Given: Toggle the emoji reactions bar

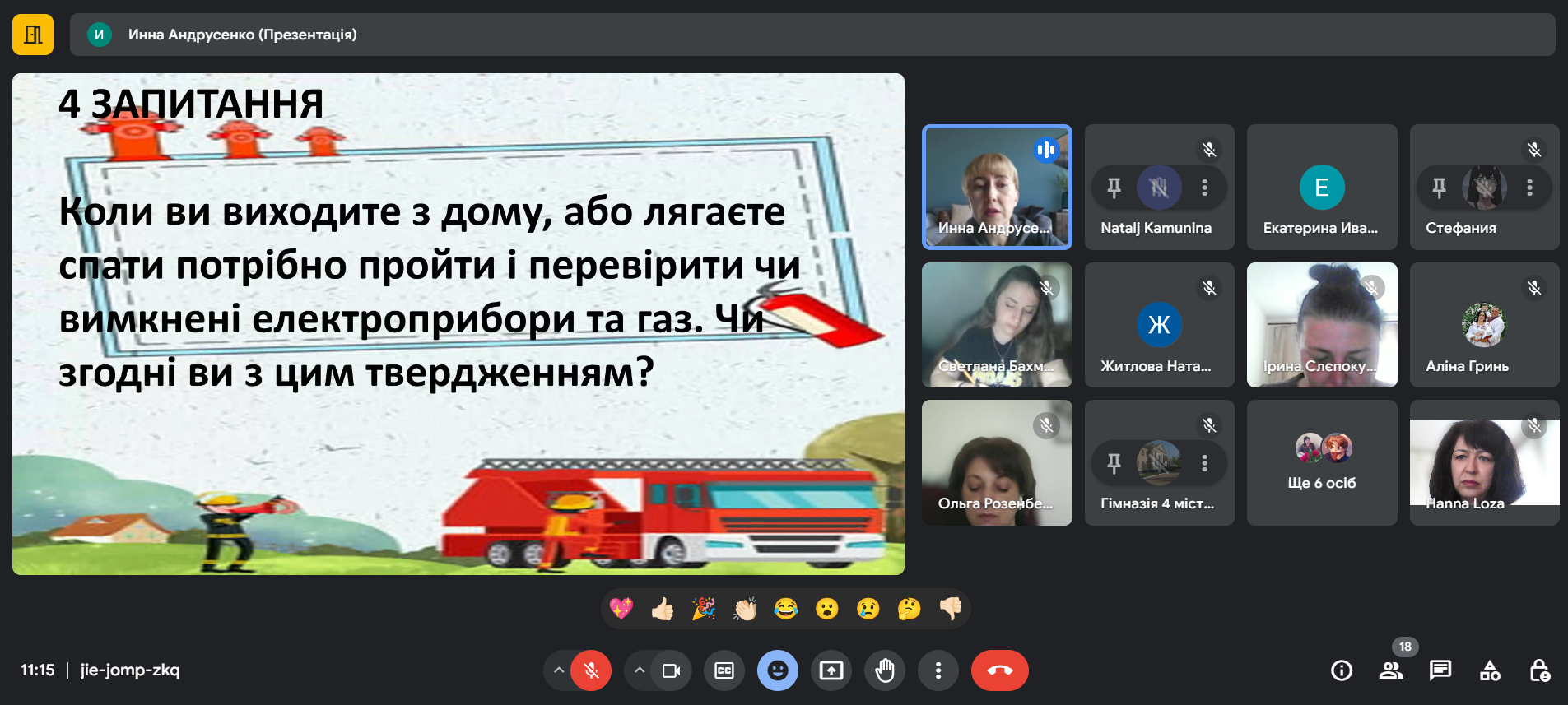Looking at the screenshot, I should 778,670.
